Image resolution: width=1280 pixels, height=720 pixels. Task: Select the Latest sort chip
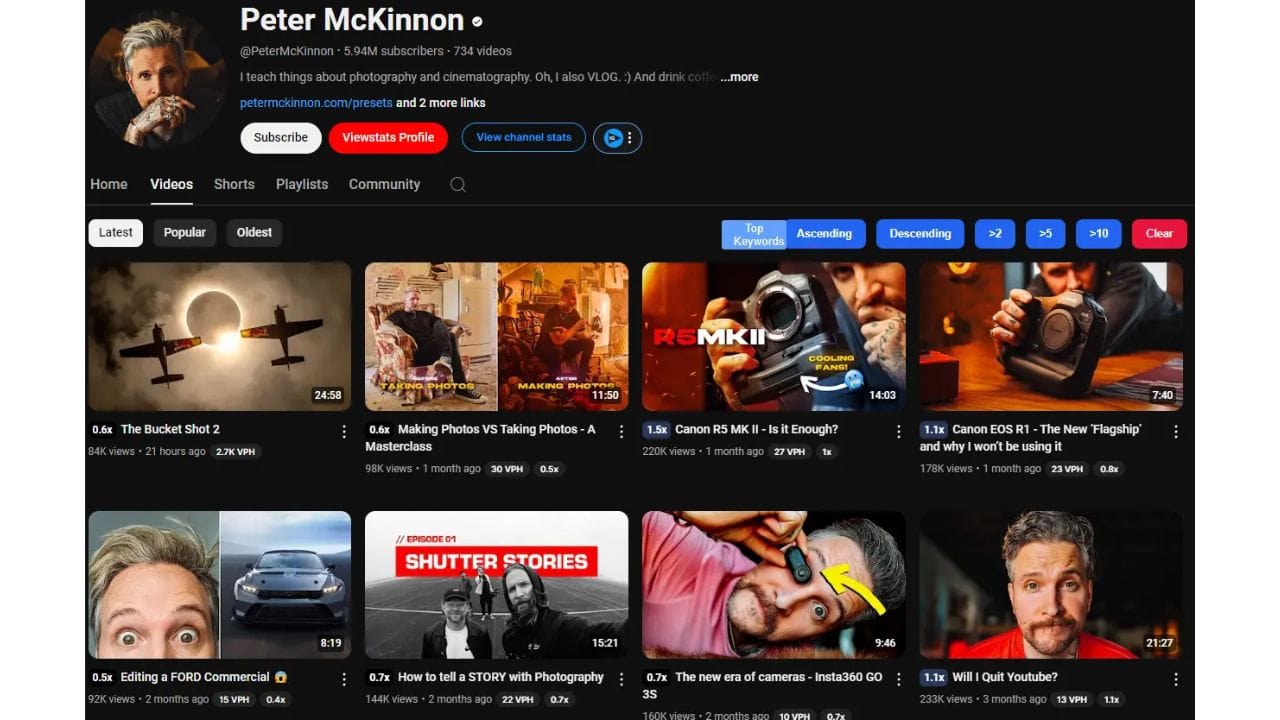click(x=115, y=233)
